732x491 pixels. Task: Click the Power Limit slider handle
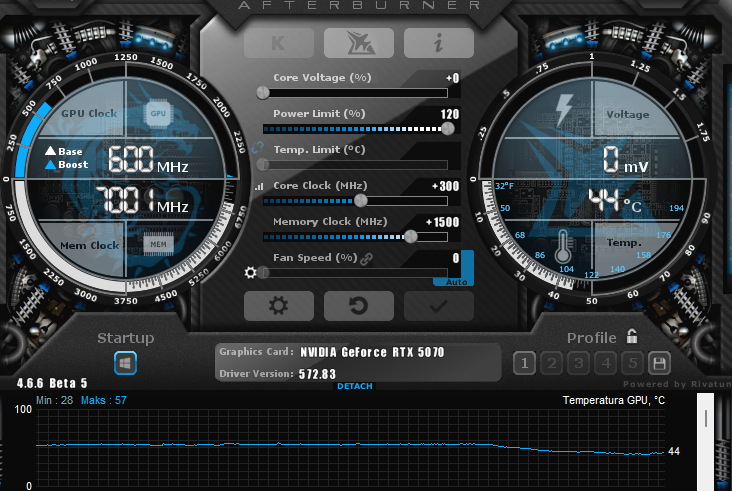(x=448, y=128)
